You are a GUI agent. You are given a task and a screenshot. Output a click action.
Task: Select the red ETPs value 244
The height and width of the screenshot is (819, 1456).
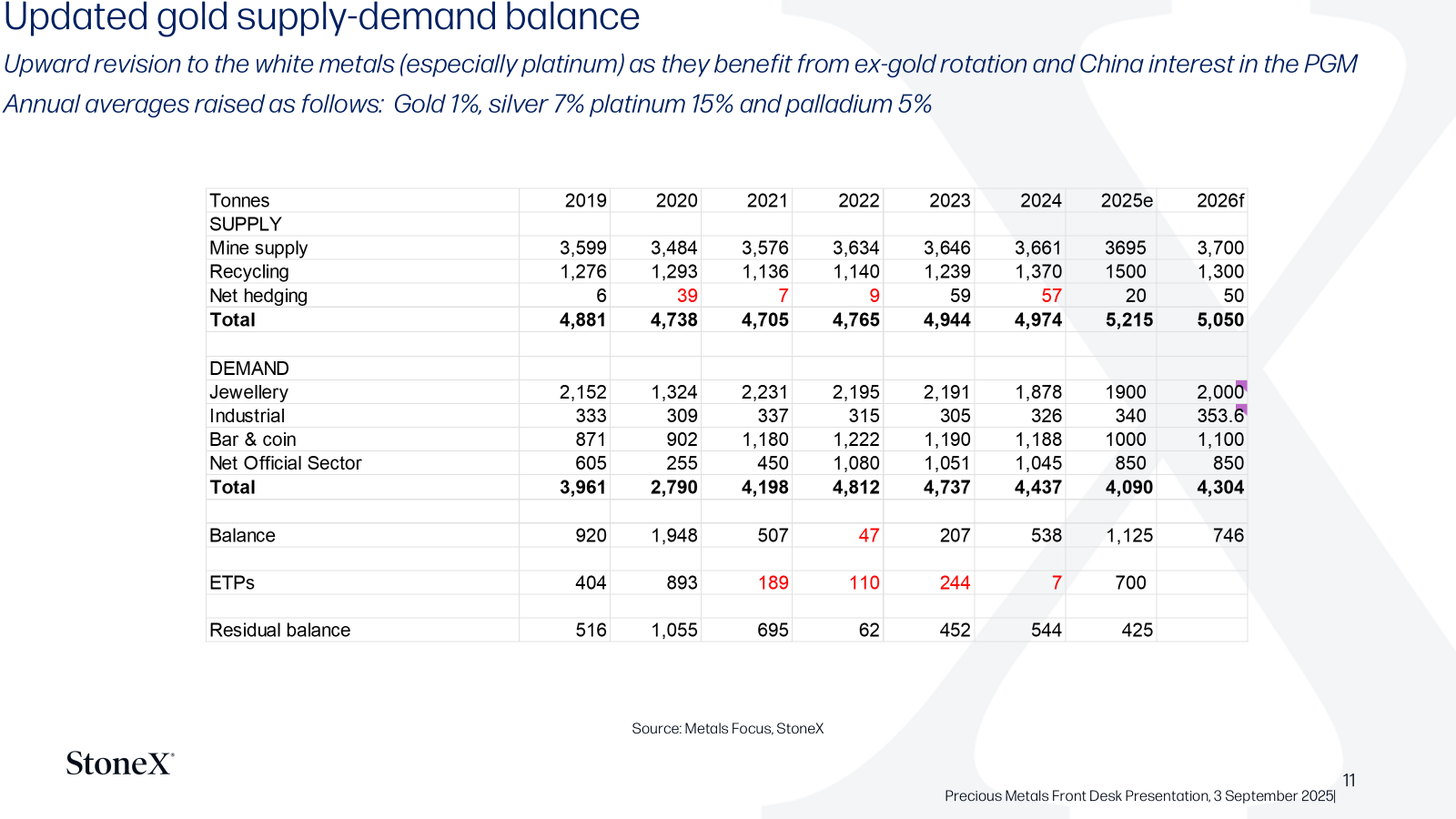point(955,583)
